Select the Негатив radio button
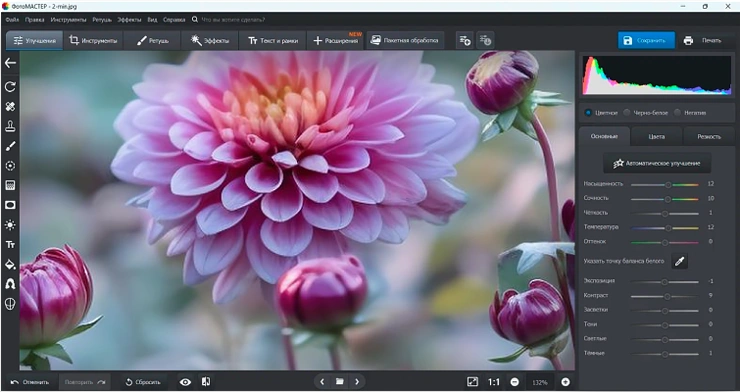The height and width of the screenshot is (392, 740). [677, 113]
